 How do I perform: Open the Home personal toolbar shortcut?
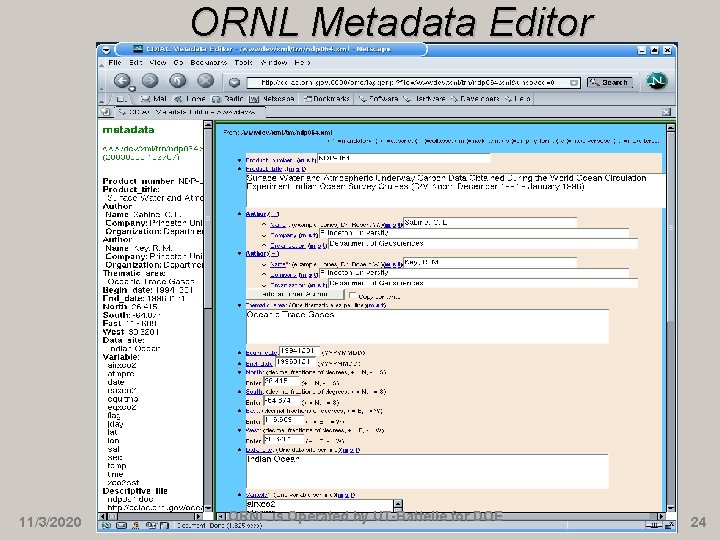pos(190,99)
